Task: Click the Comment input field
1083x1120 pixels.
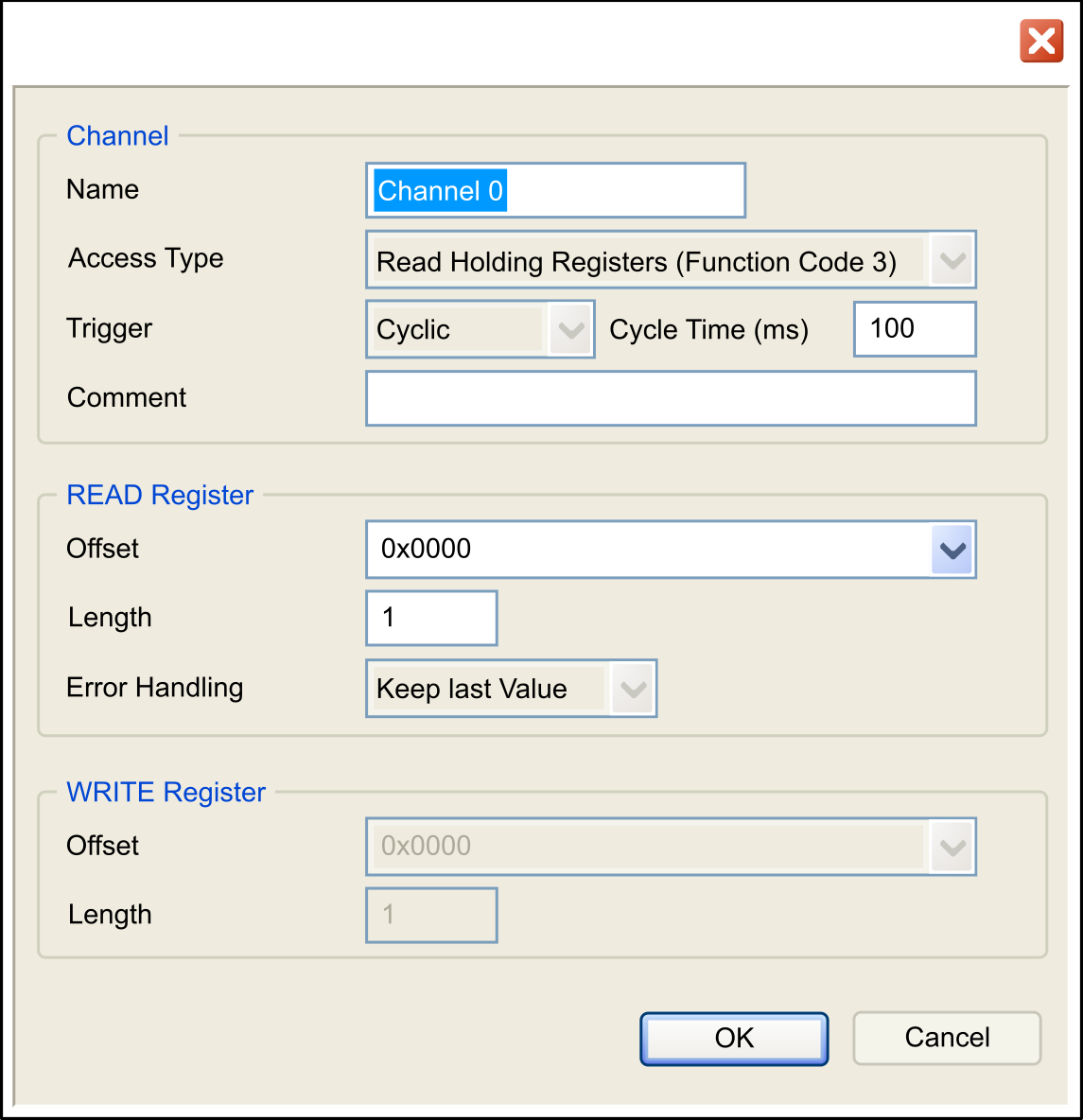Action: [671, 398]
